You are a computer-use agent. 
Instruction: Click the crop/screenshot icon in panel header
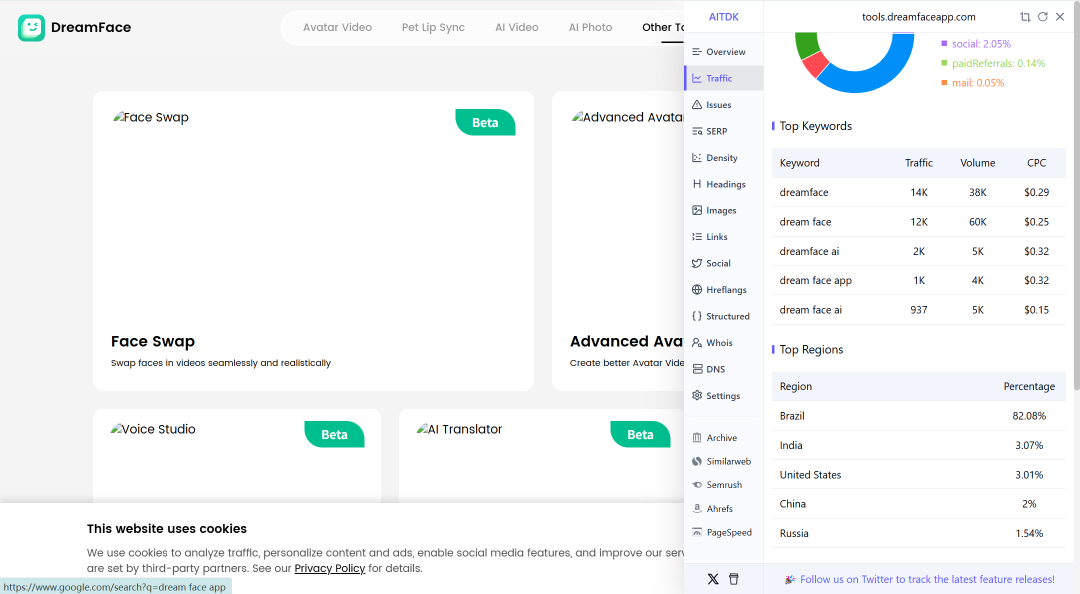[1025, 17]
